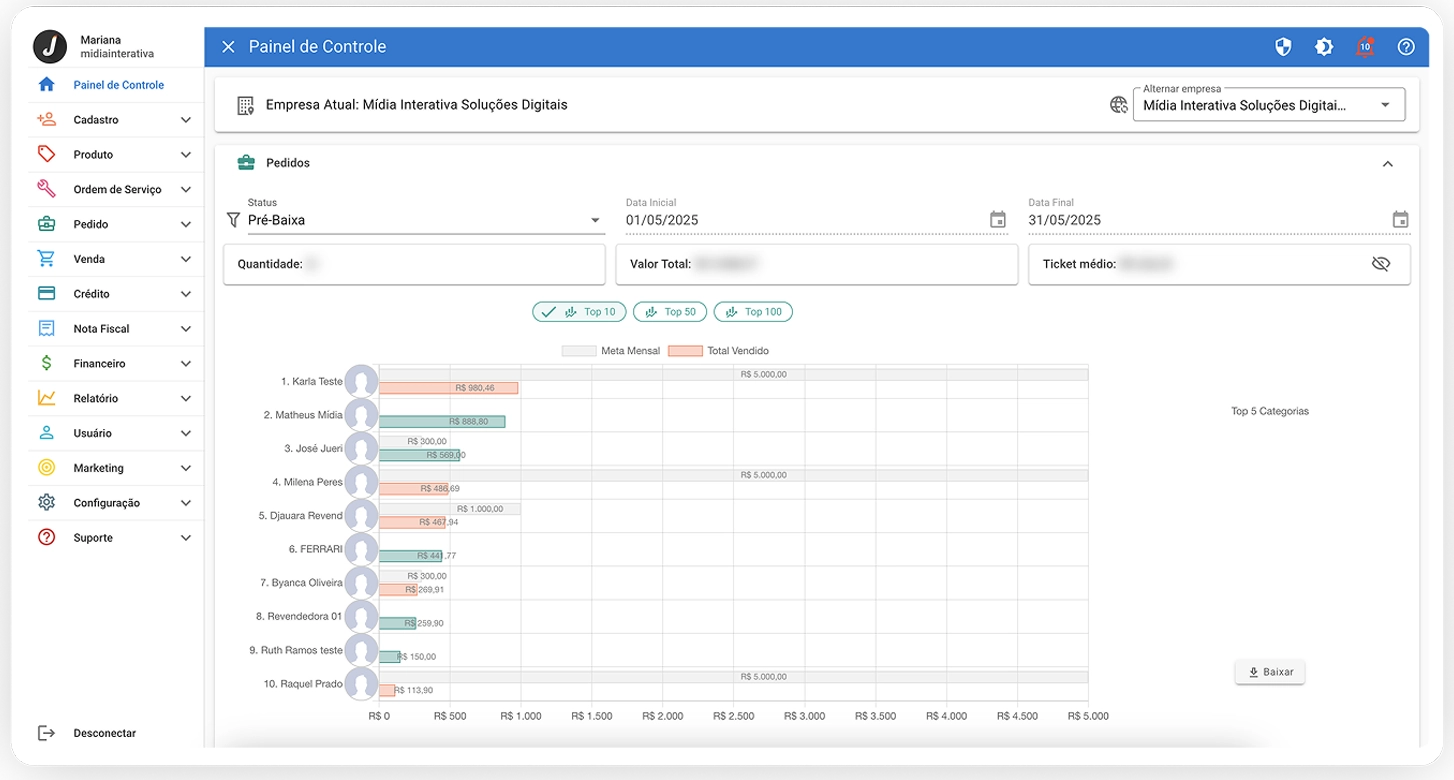Toggle the brightness theme icon
1454x780 pixels.
[1324, 47]
